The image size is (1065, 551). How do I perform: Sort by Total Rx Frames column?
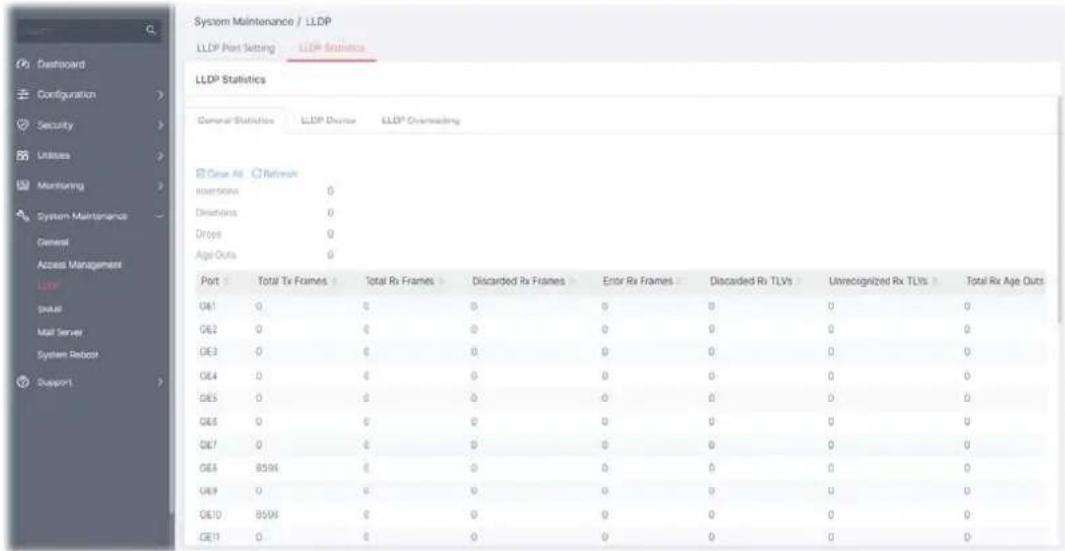pos(441,281)
